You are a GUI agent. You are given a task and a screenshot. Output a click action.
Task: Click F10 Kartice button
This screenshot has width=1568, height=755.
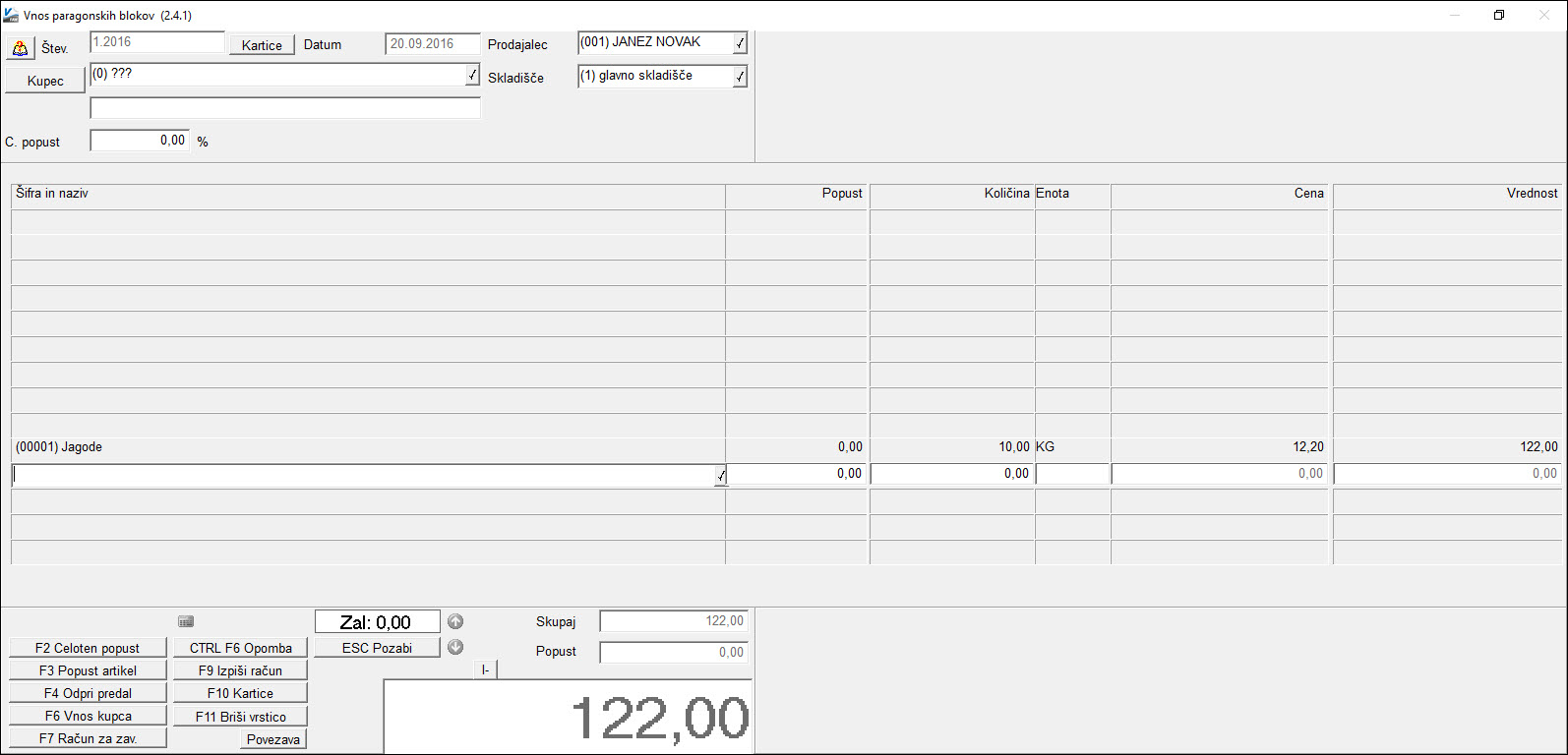(240, 693)
